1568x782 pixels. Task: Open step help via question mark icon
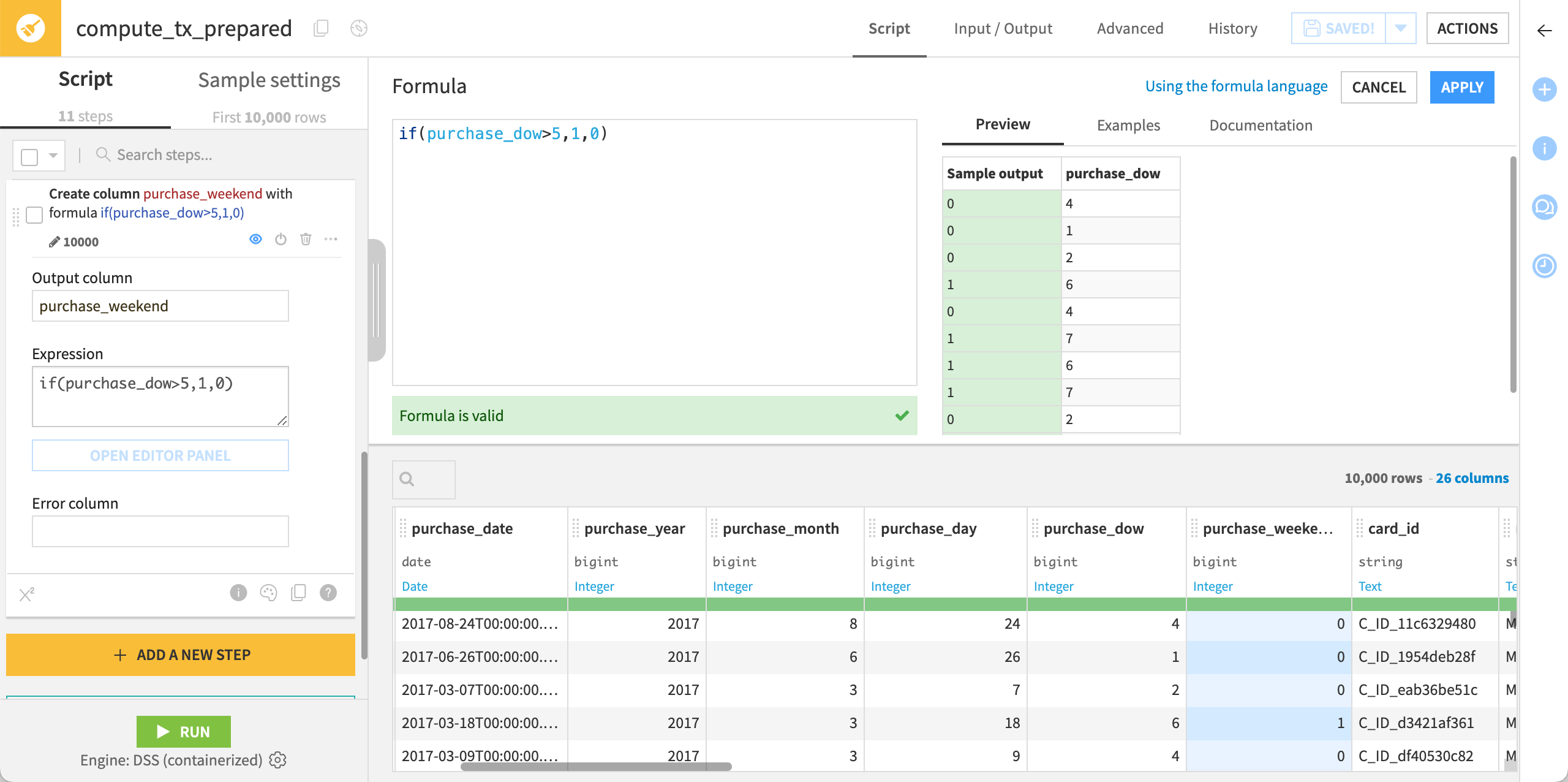click(328, 593)
